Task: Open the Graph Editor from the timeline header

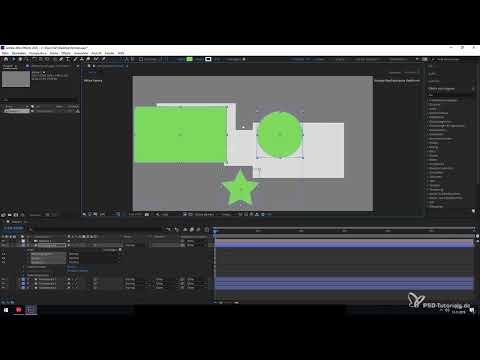Action: [x=207, y=229]
